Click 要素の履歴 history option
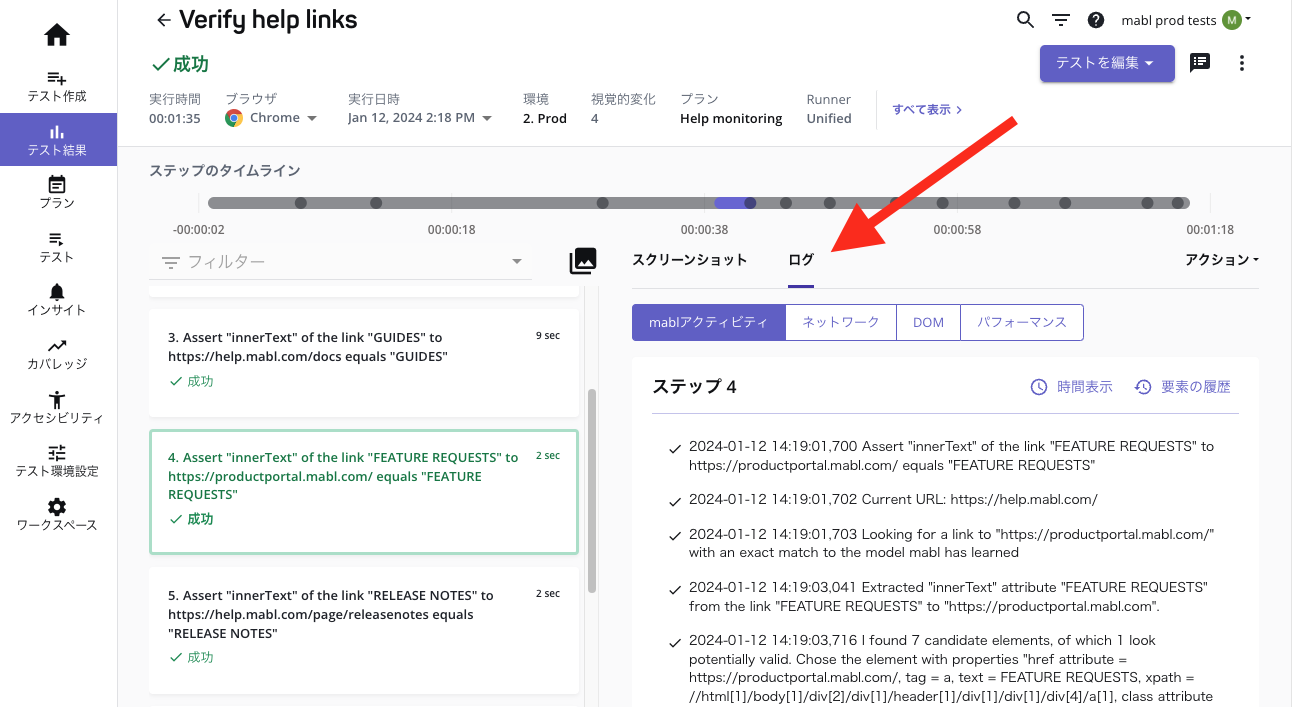 coord(1183,386)
